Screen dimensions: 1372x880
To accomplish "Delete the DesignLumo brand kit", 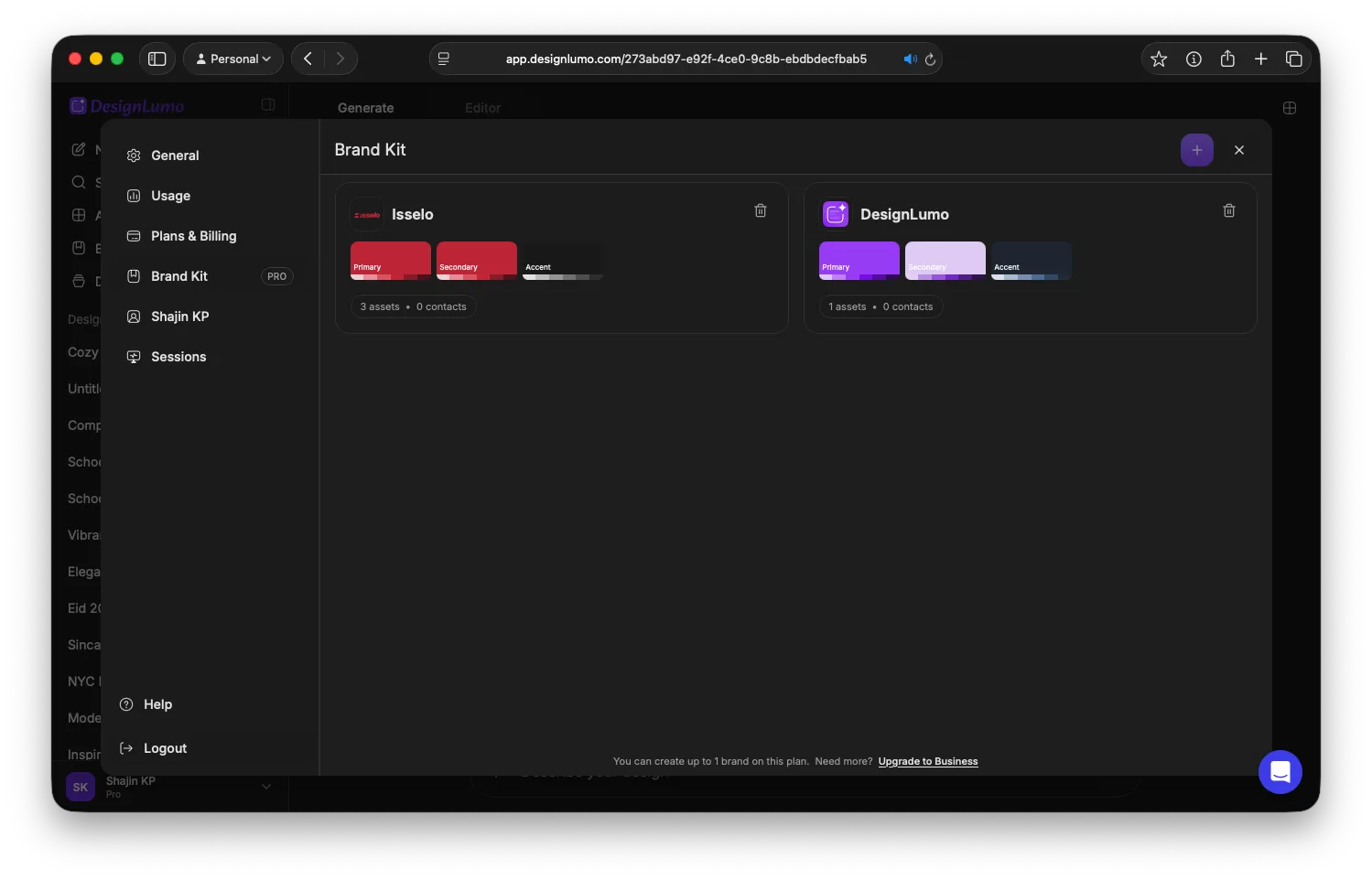I will coord(1228,210).
